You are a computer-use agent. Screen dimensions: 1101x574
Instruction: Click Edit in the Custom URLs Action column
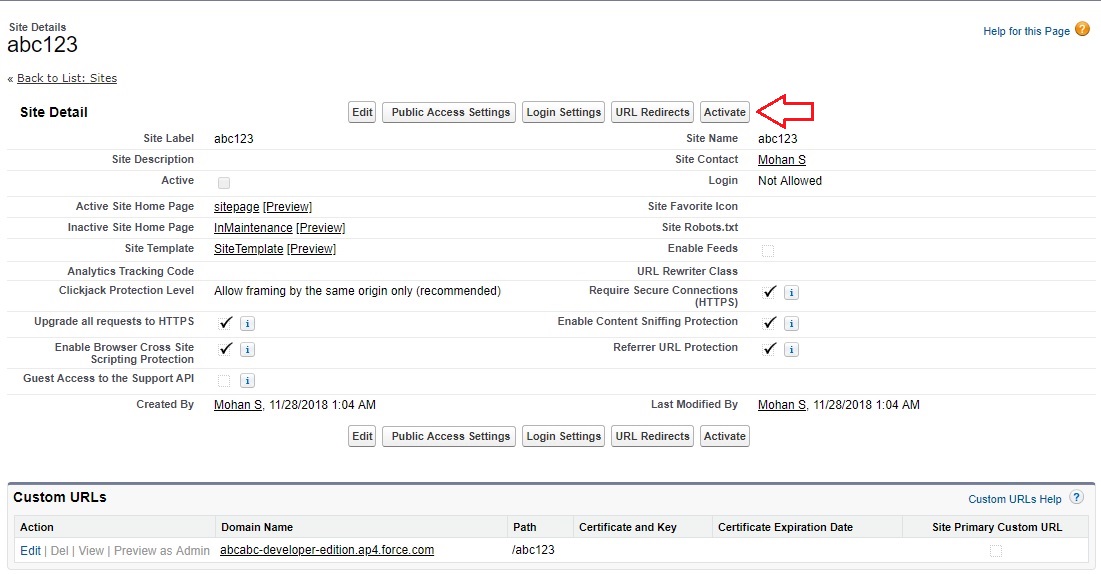pyautogui.click(x=30, y=551)
